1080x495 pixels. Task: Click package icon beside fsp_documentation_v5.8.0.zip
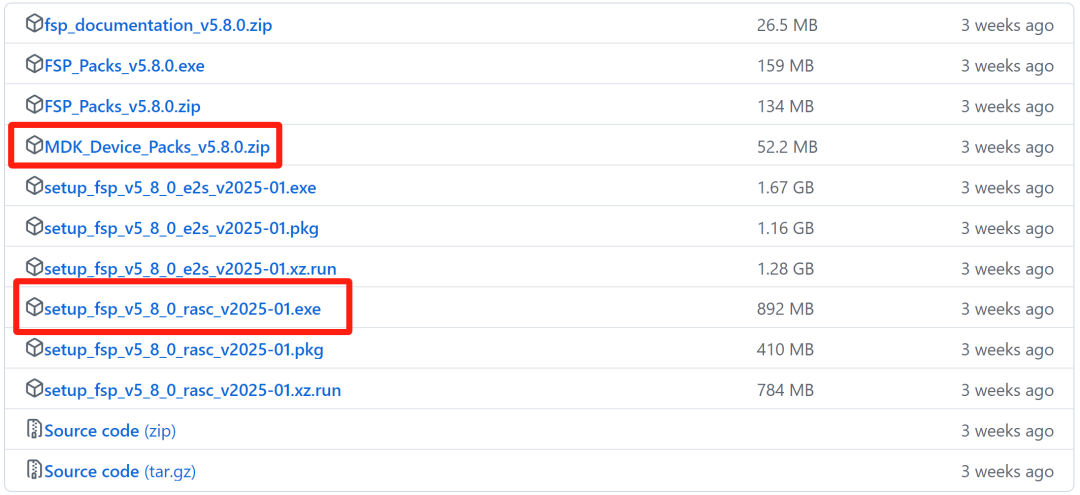[35, 25]
